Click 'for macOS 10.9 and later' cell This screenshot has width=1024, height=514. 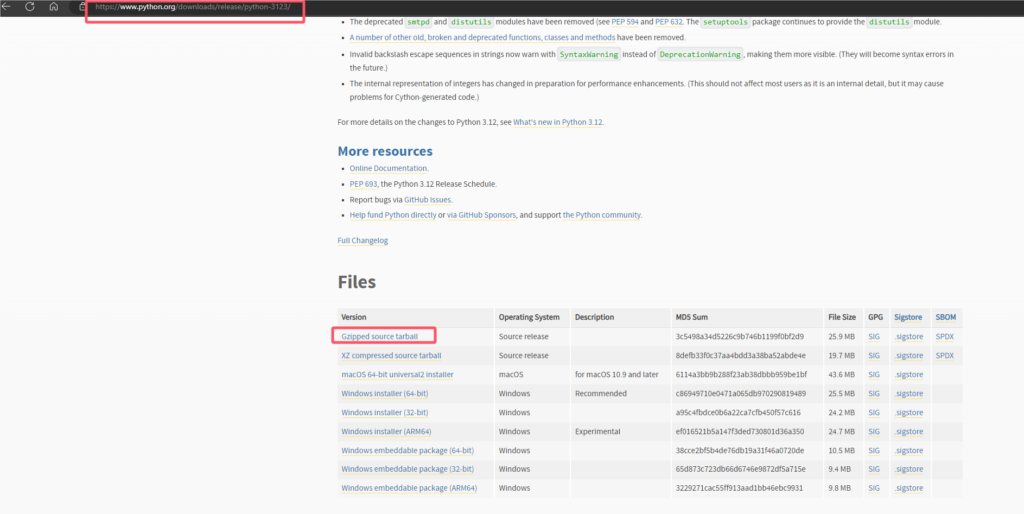tap(616, 374)
